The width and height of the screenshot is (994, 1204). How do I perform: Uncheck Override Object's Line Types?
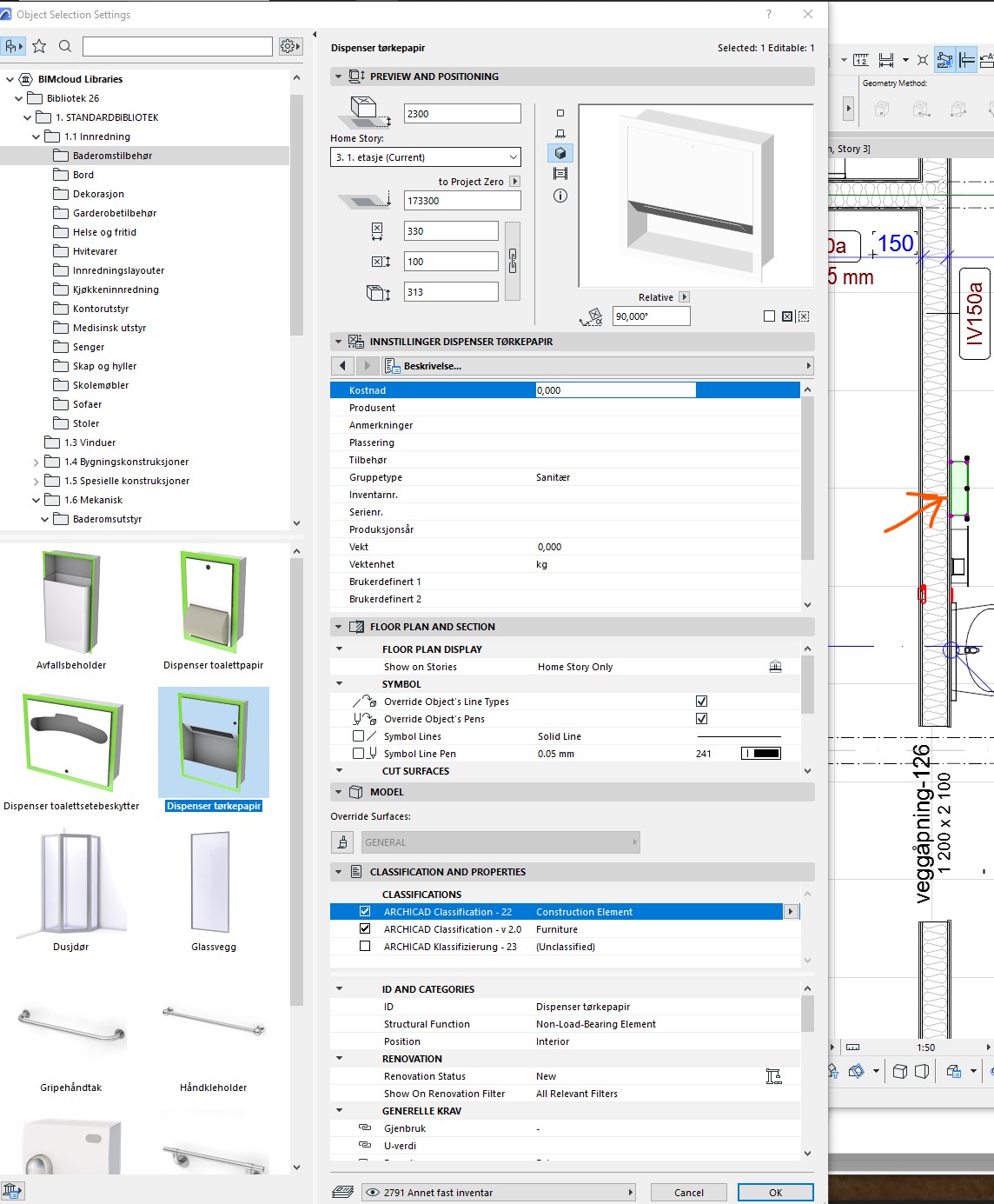[x=701, y=702]
